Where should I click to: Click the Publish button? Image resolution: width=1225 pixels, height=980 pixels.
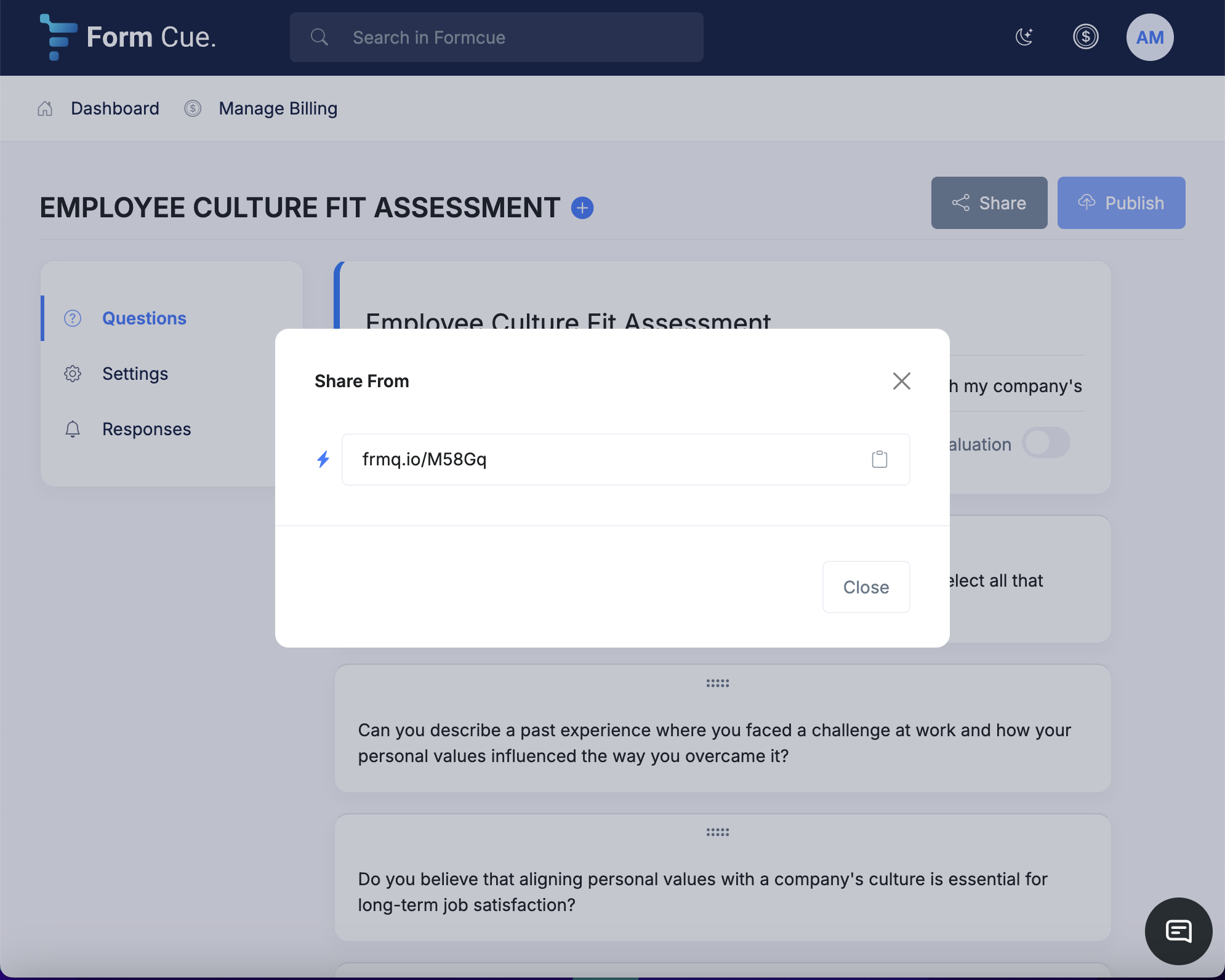point(1121,203)
